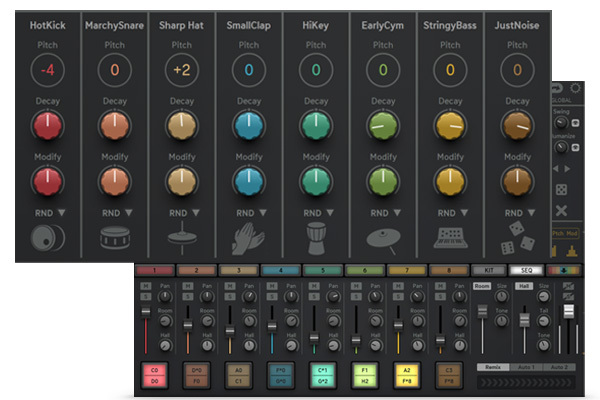
Task: Click the chevron arrow strip below Remix
Action: click(526, 382)
